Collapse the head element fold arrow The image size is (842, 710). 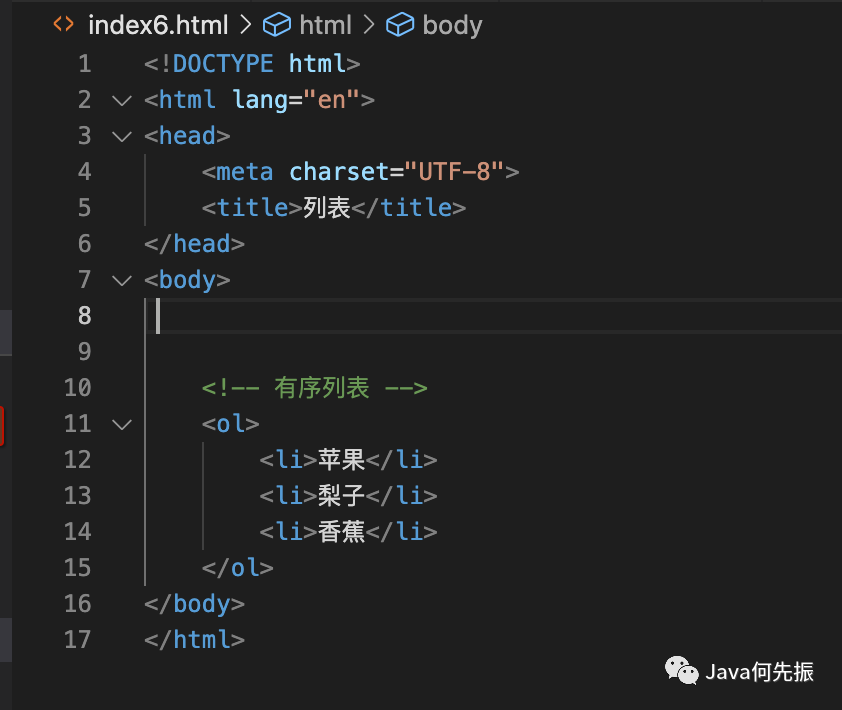(x=122, y=136)
